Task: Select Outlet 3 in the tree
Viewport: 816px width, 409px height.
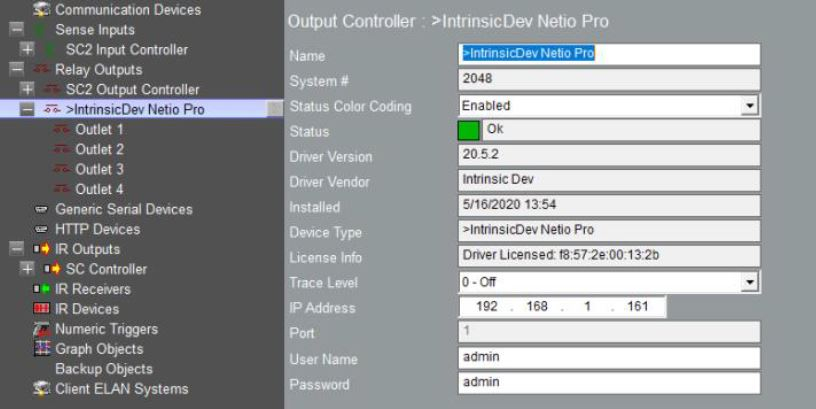Action: [x=99, y=169]
